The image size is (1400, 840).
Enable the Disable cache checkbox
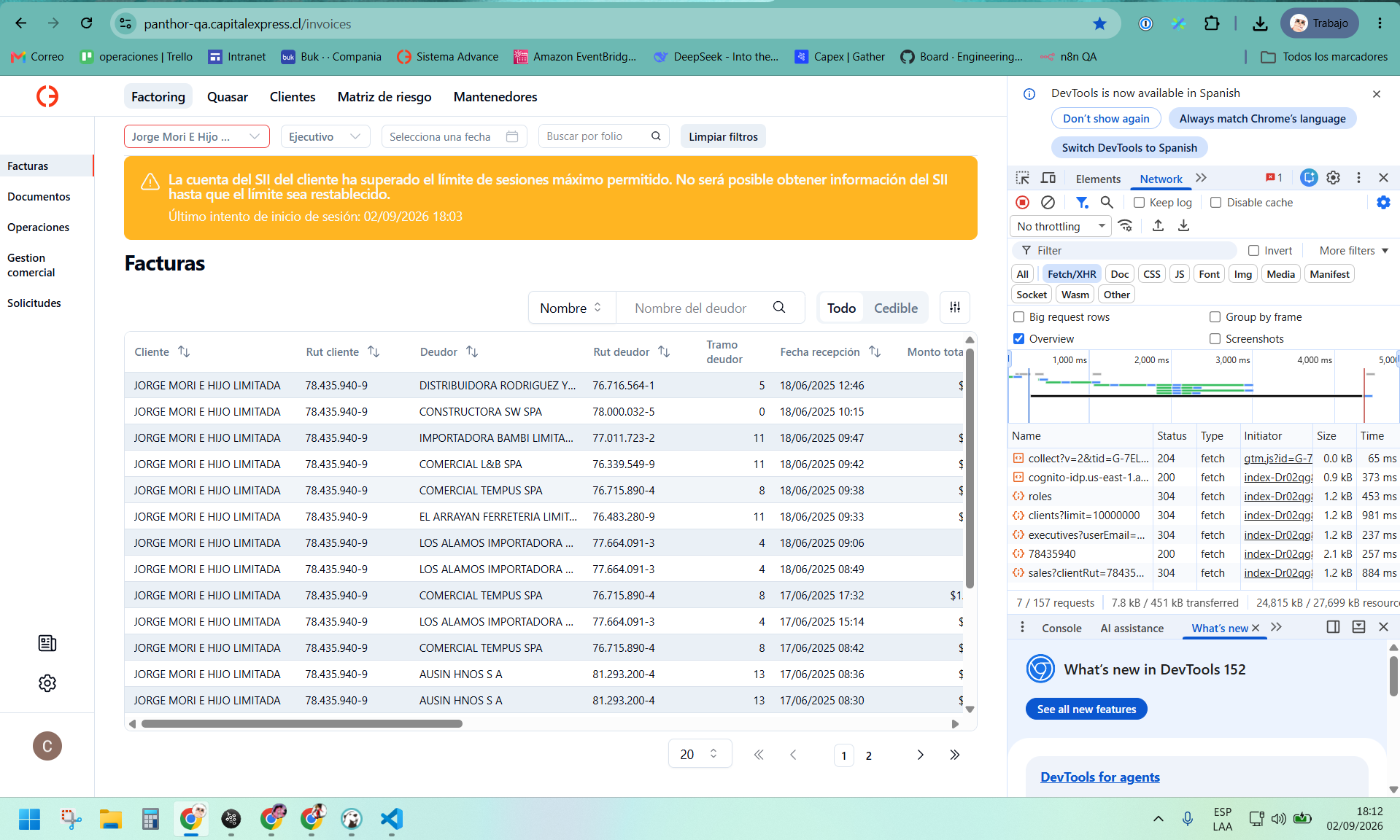click(1215, 203)
